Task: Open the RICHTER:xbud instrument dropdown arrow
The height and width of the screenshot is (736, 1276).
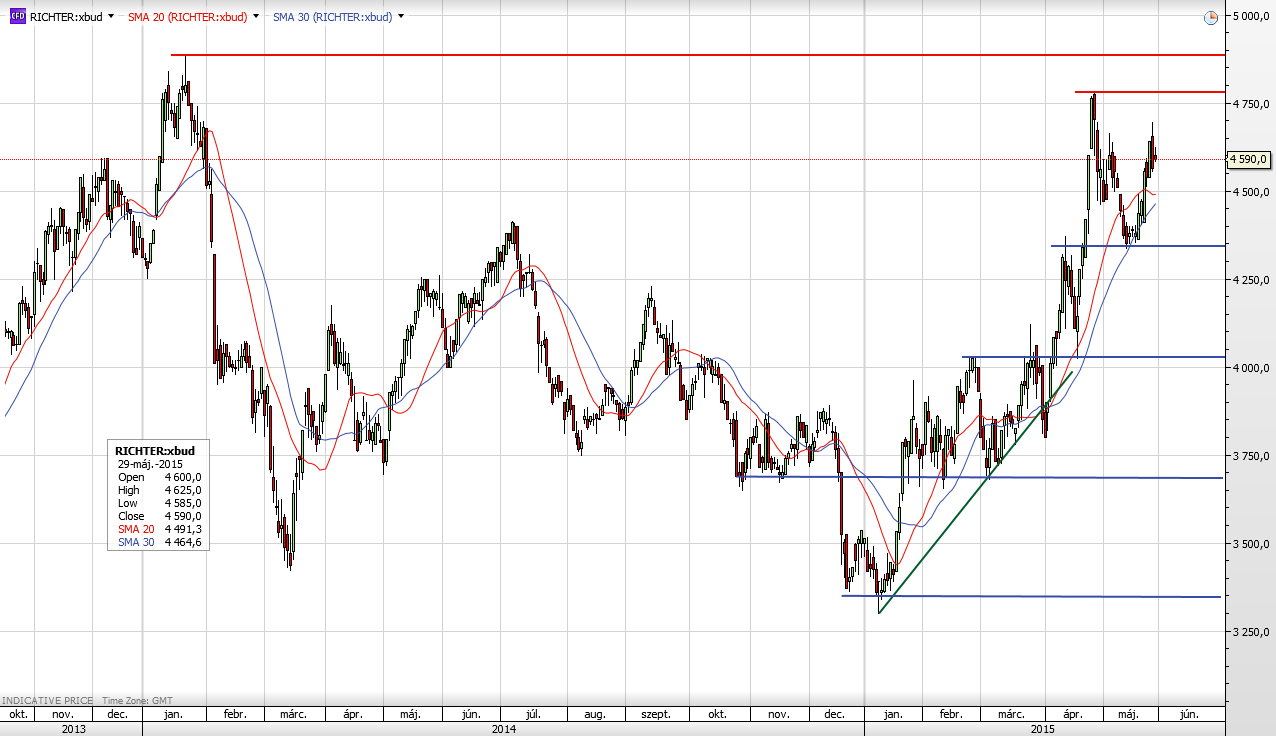Action: pos(110,17)
